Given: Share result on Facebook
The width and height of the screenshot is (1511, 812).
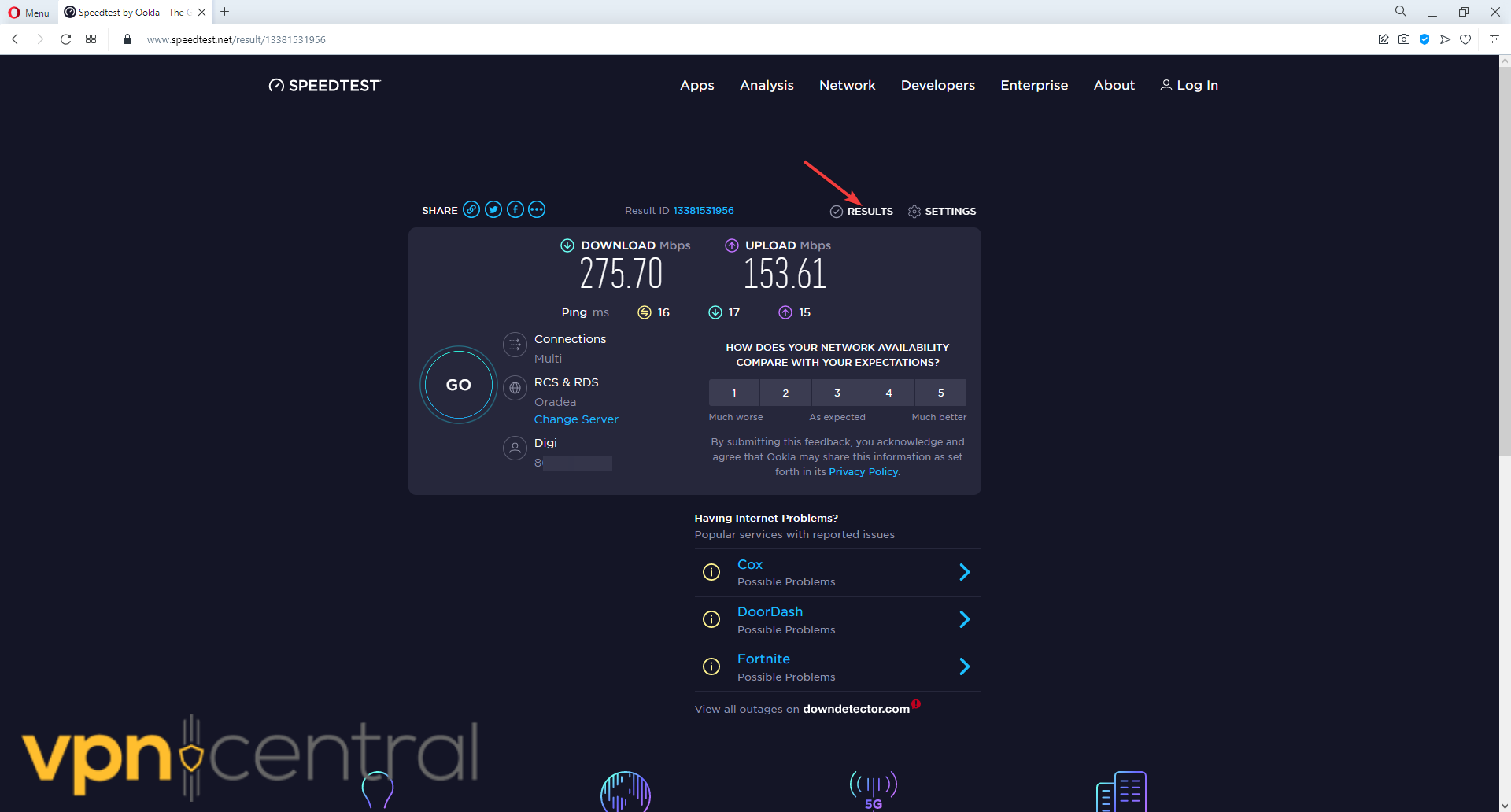Looking at the screenshot, I should (515, 209).
